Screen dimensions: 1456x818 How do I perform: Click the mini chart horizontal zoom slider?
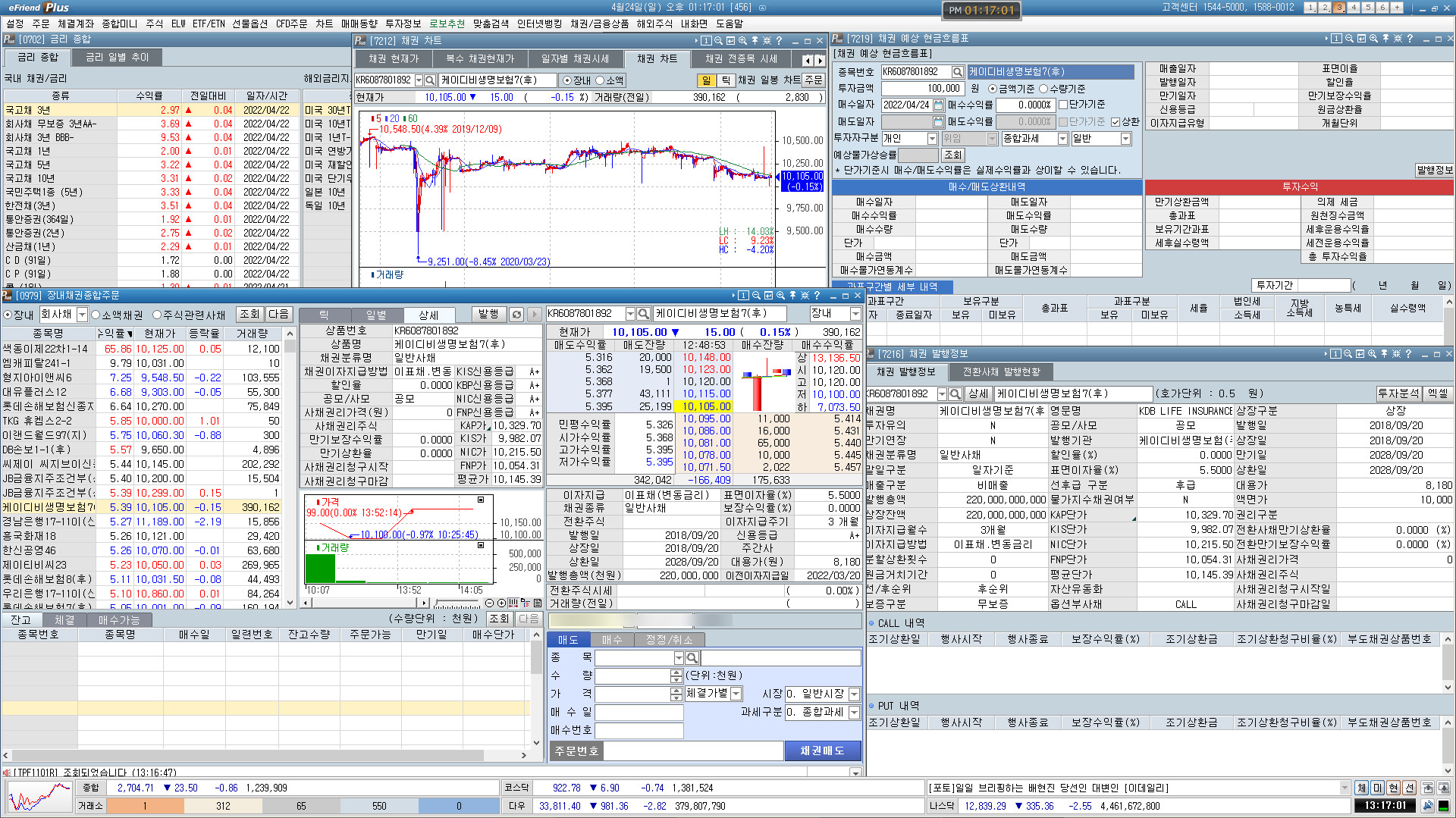456,603
